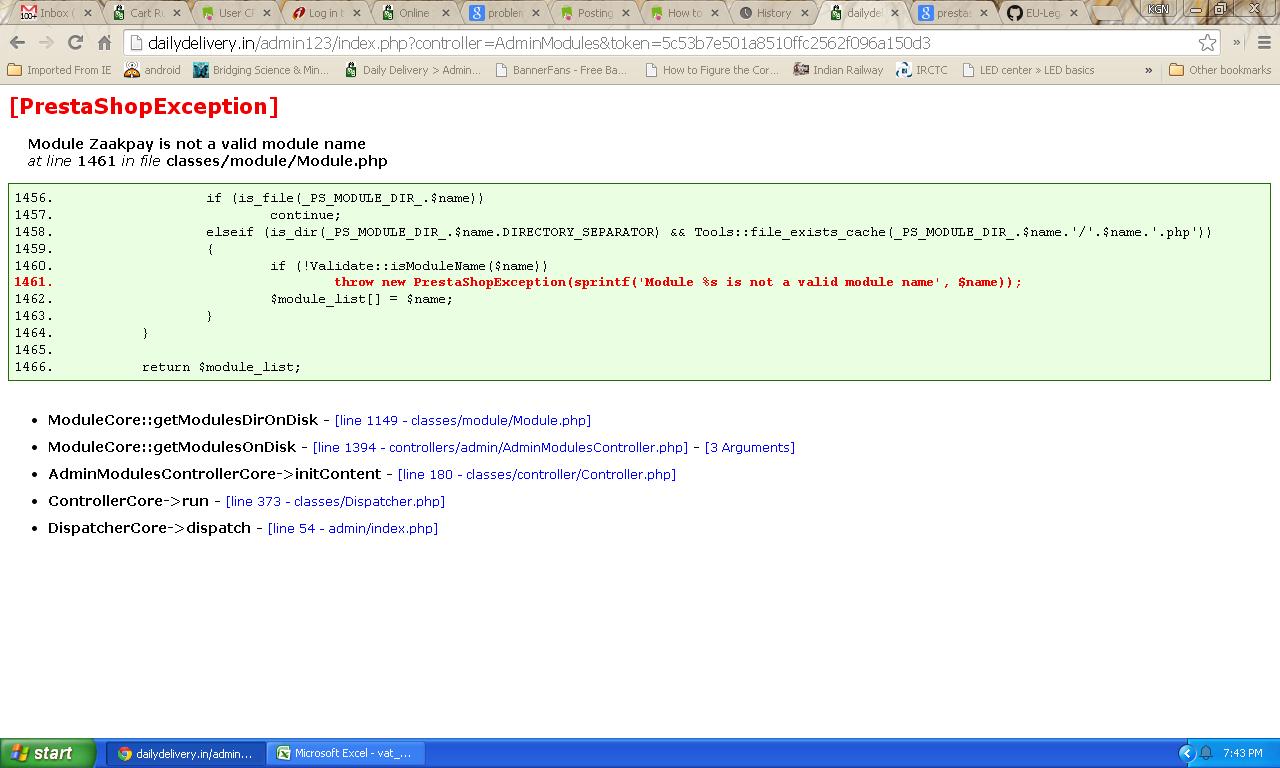This screenshot has height=768, width=1280.
Task: Expand hidden system tray icons
Action: 1186,753
